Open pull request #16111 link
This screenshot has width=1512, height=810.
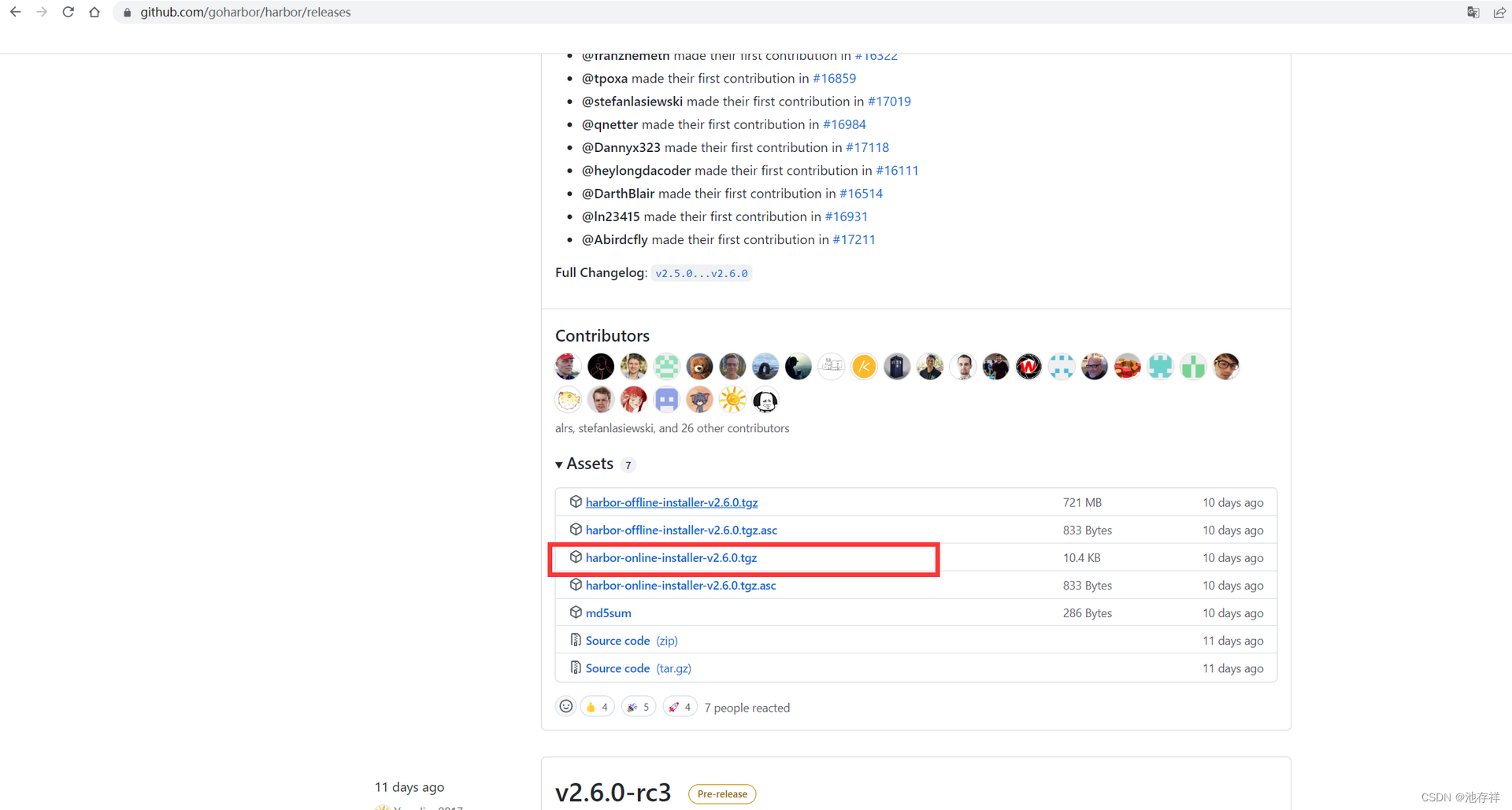click(x=897, y=171)
